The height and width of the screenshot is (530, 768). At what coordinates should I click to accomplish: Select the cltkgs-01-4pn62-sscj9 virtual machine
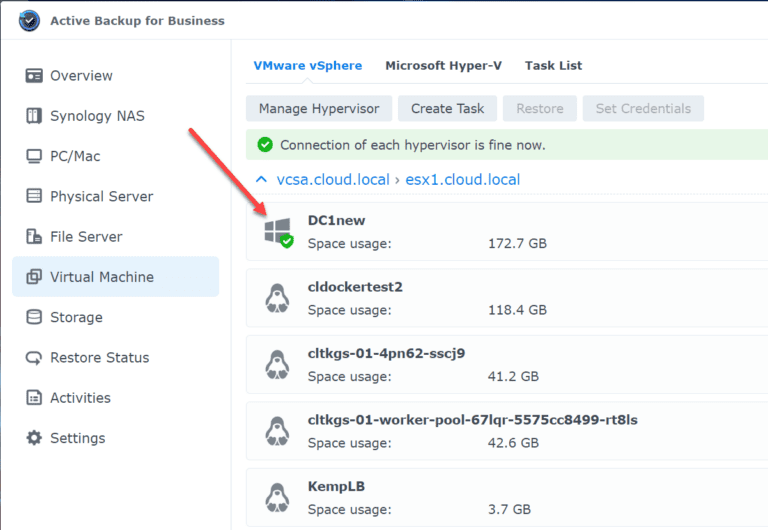point(500,364)
